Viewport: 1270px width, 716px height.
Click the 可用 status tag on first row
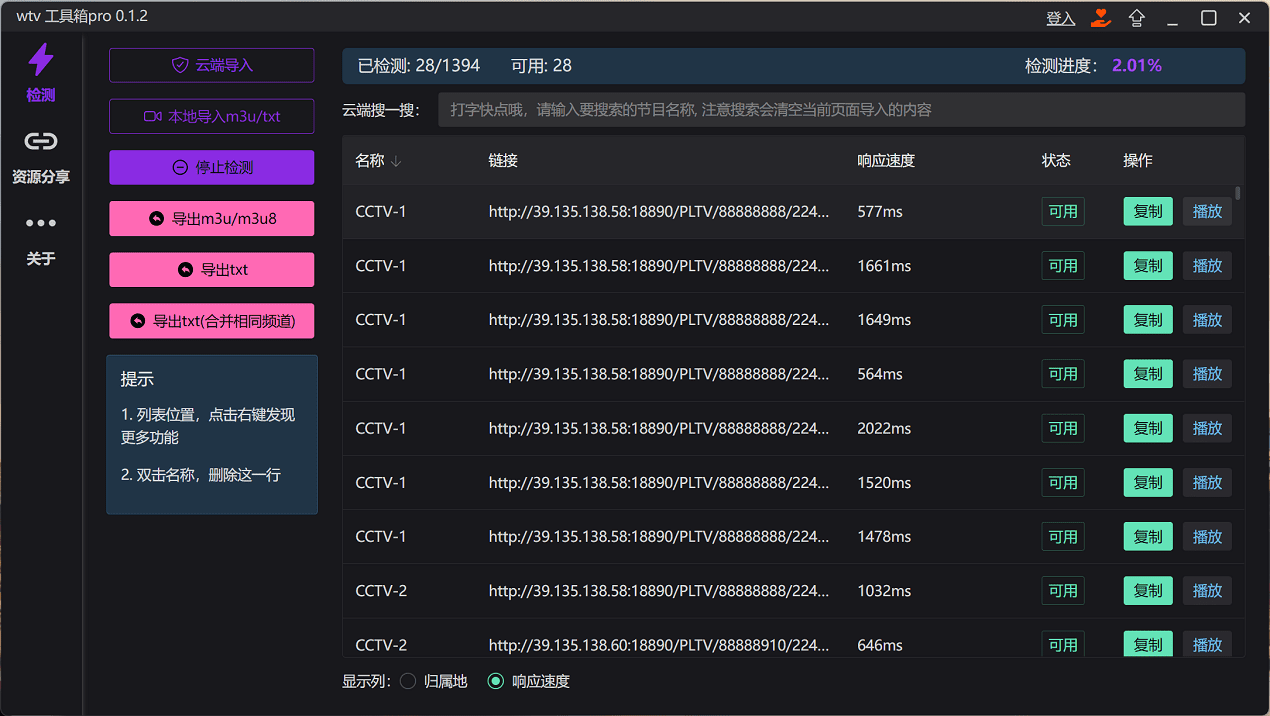click(x=1062, y=211)
